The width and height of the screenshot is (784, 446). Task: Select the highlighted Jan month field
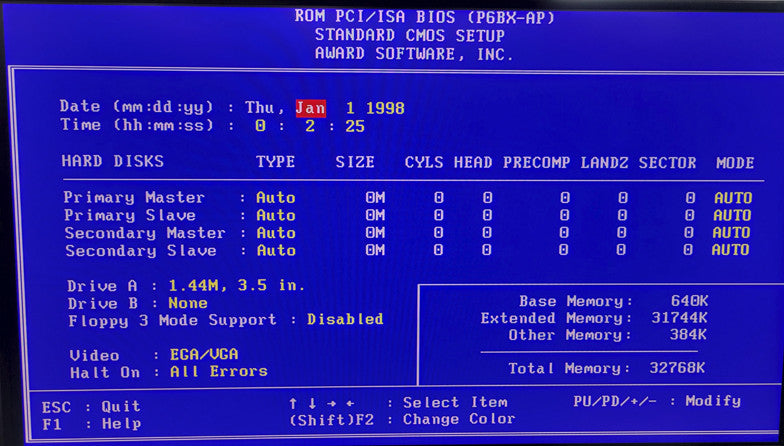[310, 108]
